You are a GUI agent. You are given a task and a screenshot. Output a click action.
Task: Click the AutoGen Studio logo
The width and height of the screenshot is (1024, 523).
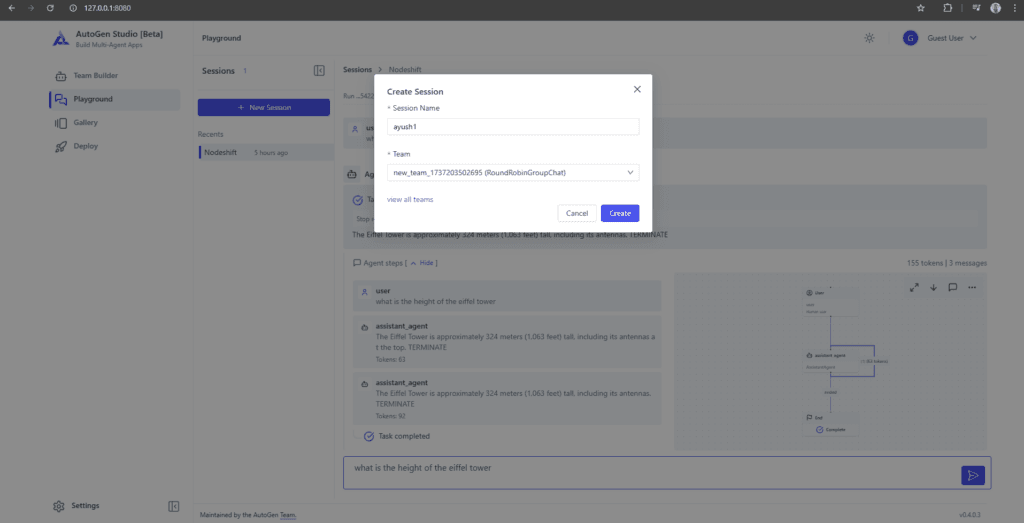coord(61,39)
